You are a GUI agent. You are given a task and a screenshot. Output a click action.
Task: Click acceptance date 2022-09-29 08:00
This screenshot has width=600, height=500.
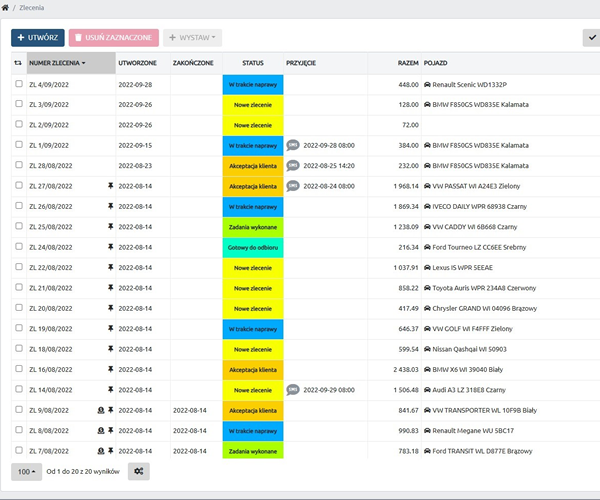(x=329, y=390)
